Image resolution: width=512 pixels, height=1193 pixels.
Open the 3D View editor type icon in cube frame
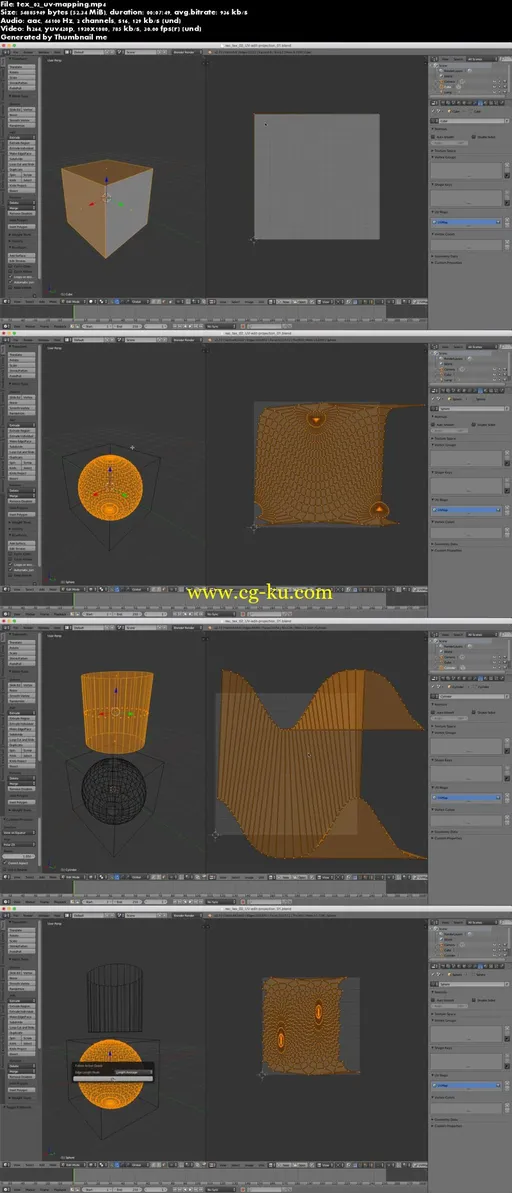pos(5,301)
